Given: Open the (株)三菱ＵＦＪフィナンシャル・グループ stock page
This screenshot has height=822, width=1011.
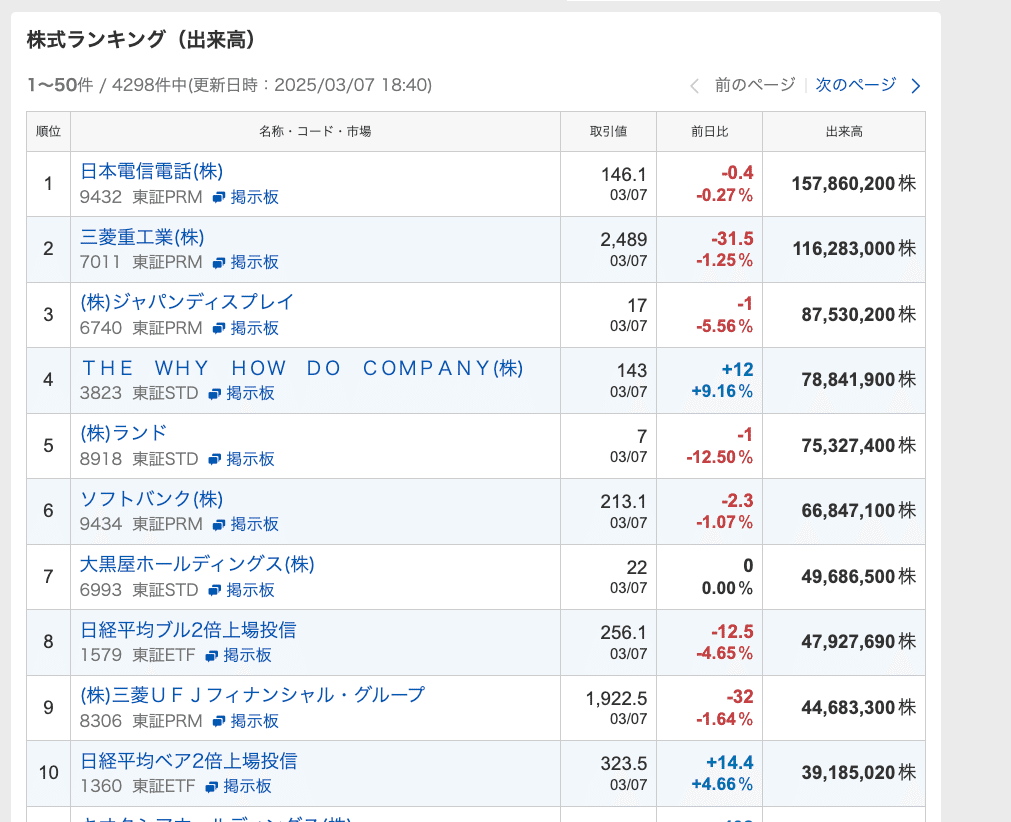Looking at the screenshot, I should coord(255,695).
